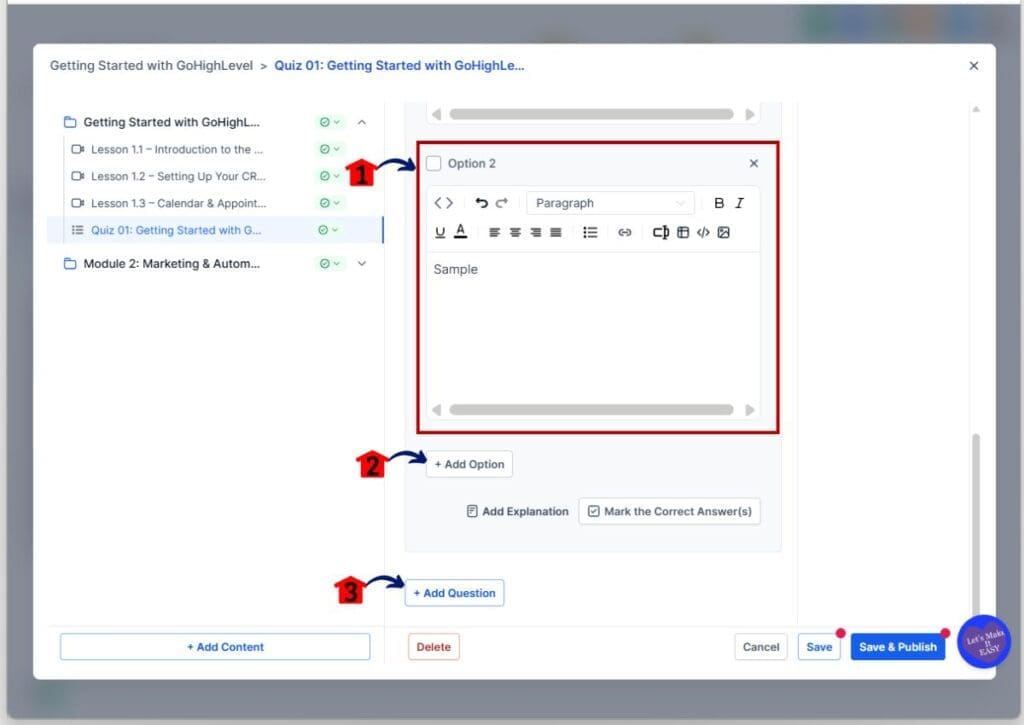Viewport: 1024px width, 725px height.
Task: Select Quiz 01 in the content tree
Action: 176,230
